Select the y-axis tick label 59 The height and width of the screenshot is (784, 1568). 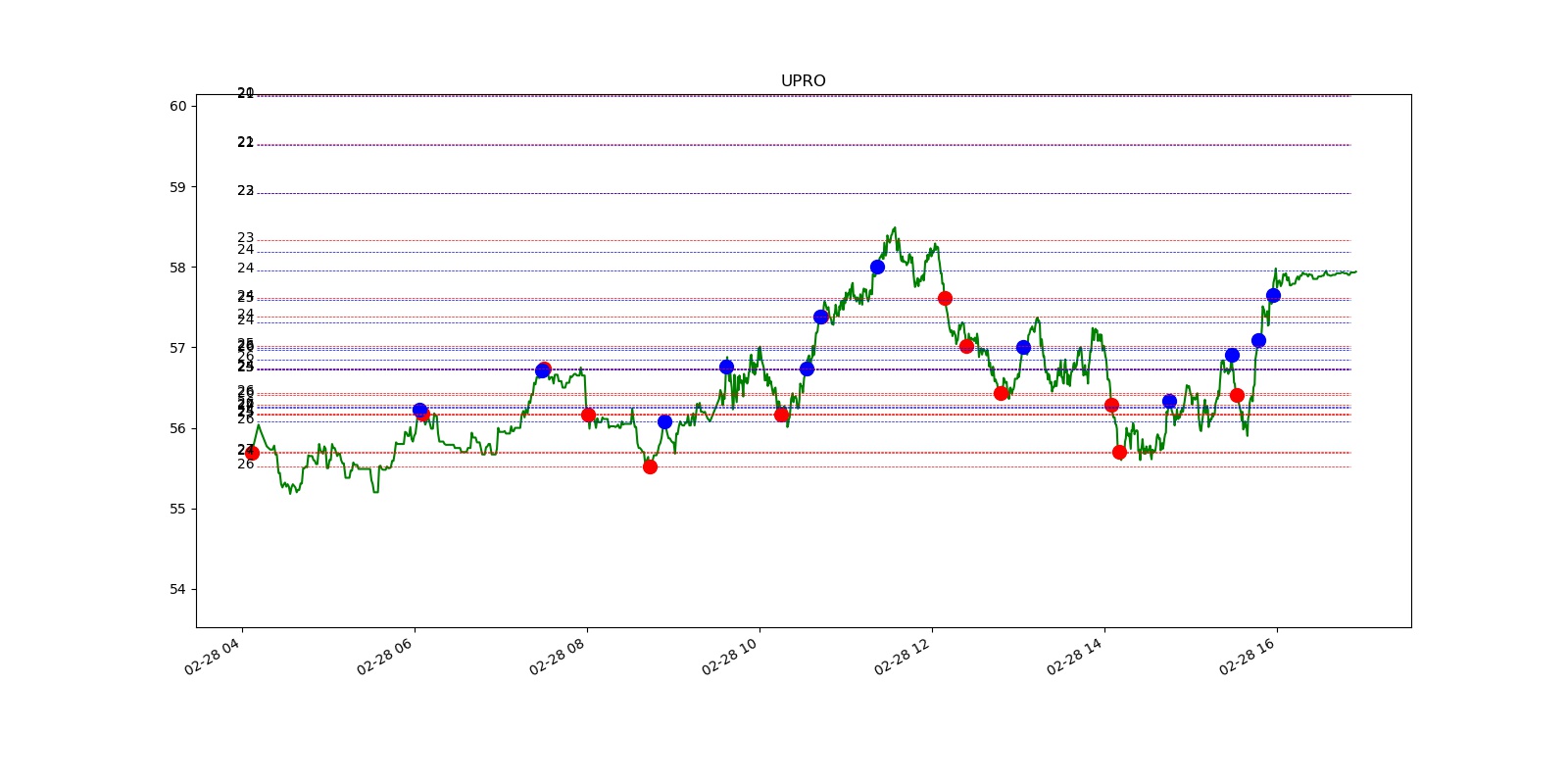[177, 186]
